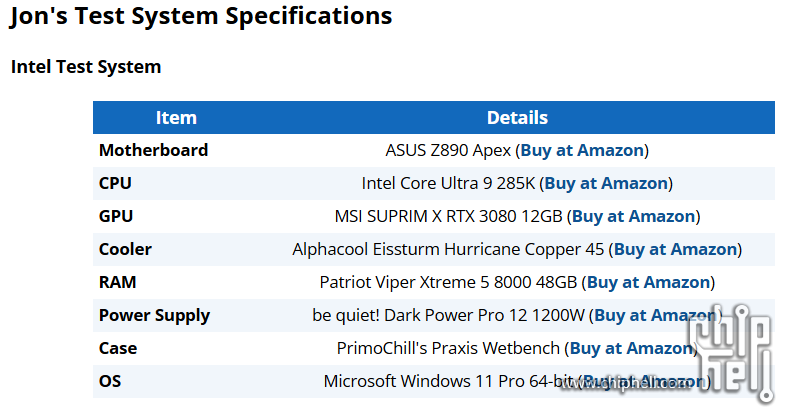
Task: Open Buy at Amazon link for be quiet! power supply
Action: [655, 315]
